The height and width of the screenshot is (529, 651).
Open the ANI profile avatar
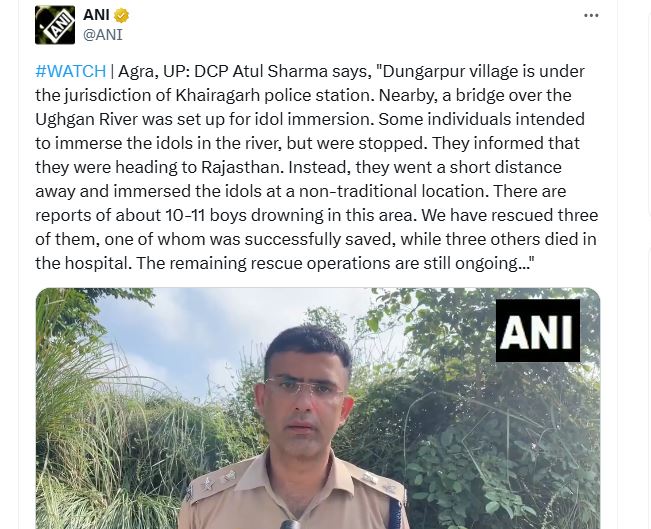(55, 25)
